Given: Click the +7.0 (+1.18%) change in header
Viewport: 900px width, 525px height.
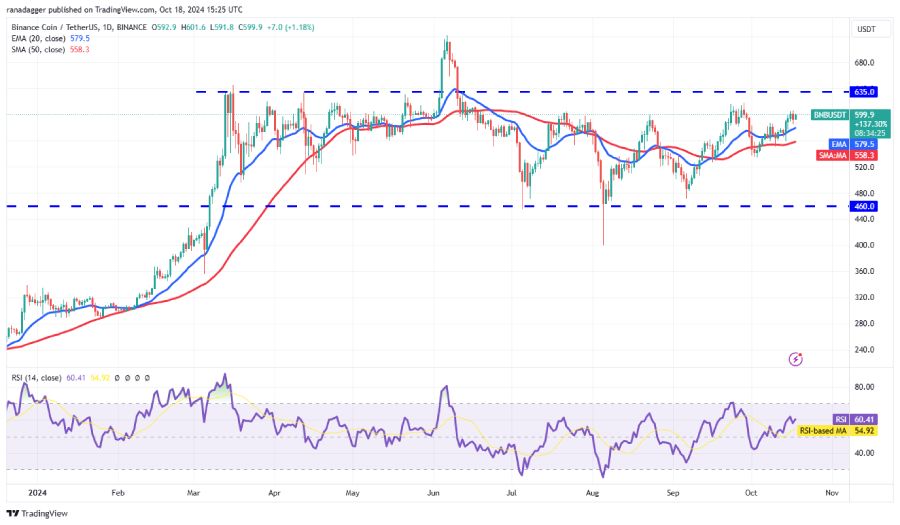Looking at the screenshot, I should (x=290, y=27).
